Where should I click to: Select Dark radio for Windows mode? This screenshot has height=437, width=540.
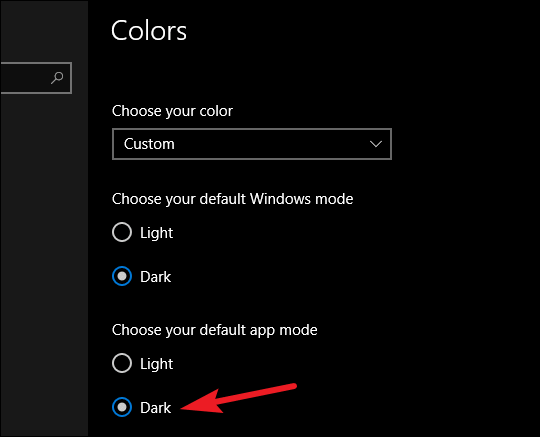click(x=122, y=276)
